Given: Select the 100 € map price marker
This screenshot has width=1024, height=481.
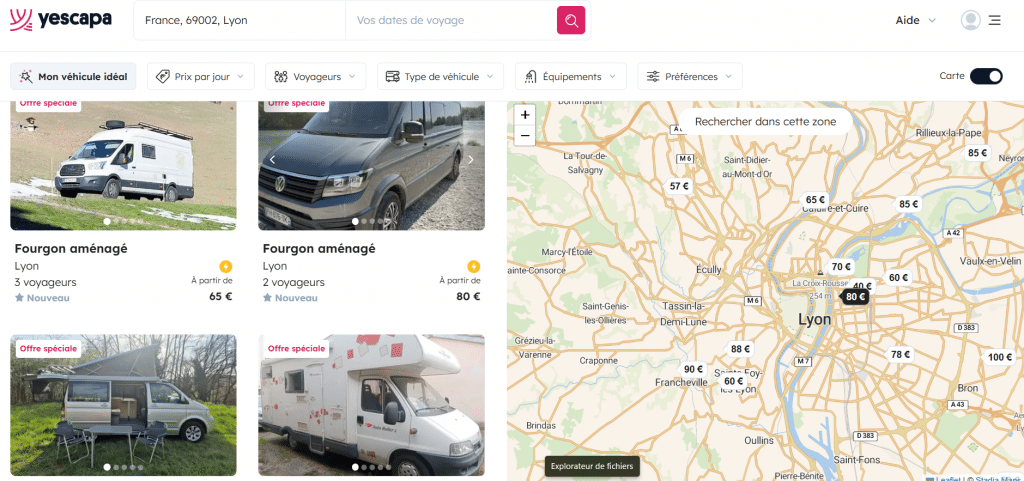Looking at the screenshot, I should pos(1000,357).
